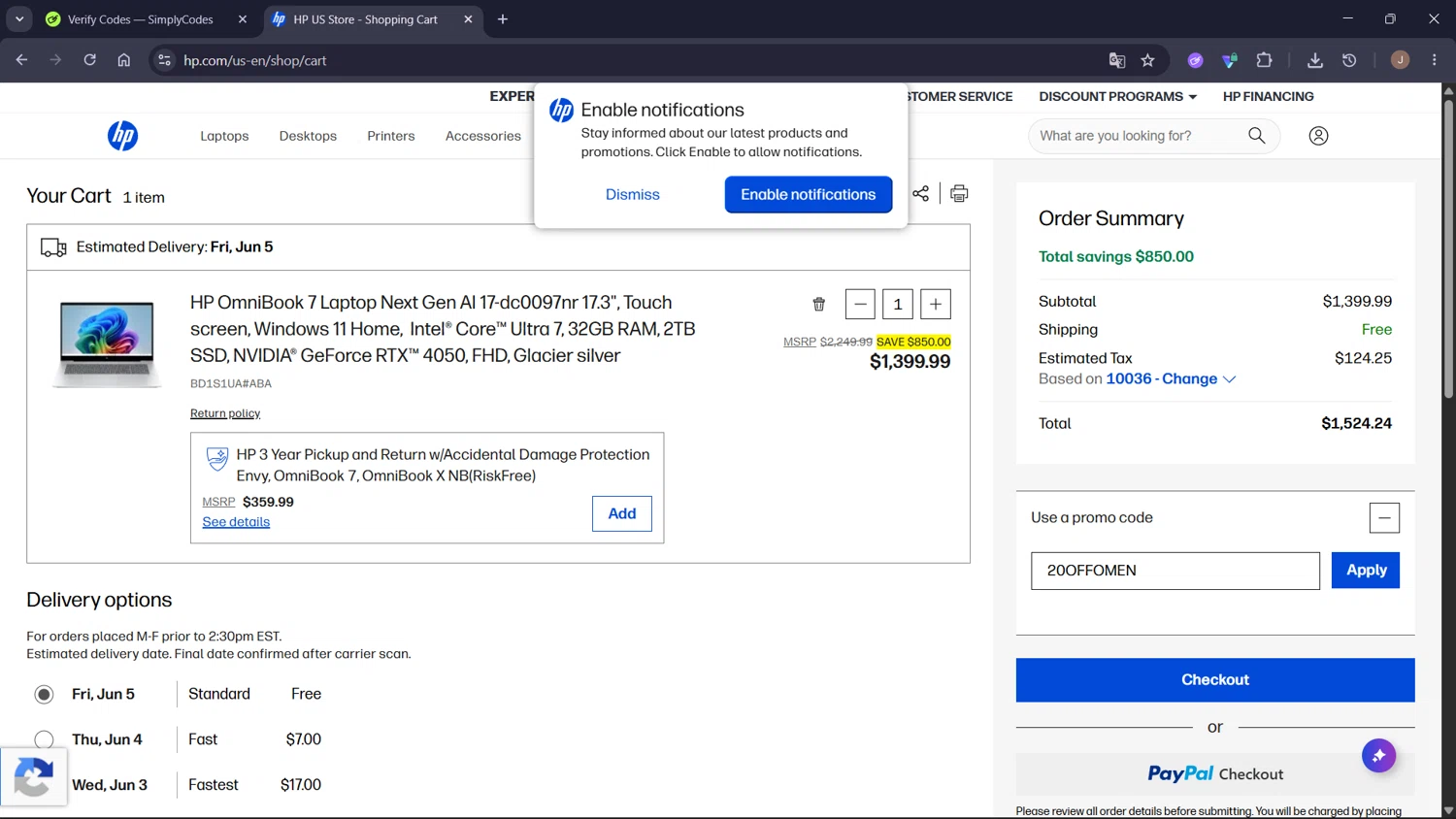Remove laptop with the trash icon
The image size is (1456, 819).
[x=819, y=305]
